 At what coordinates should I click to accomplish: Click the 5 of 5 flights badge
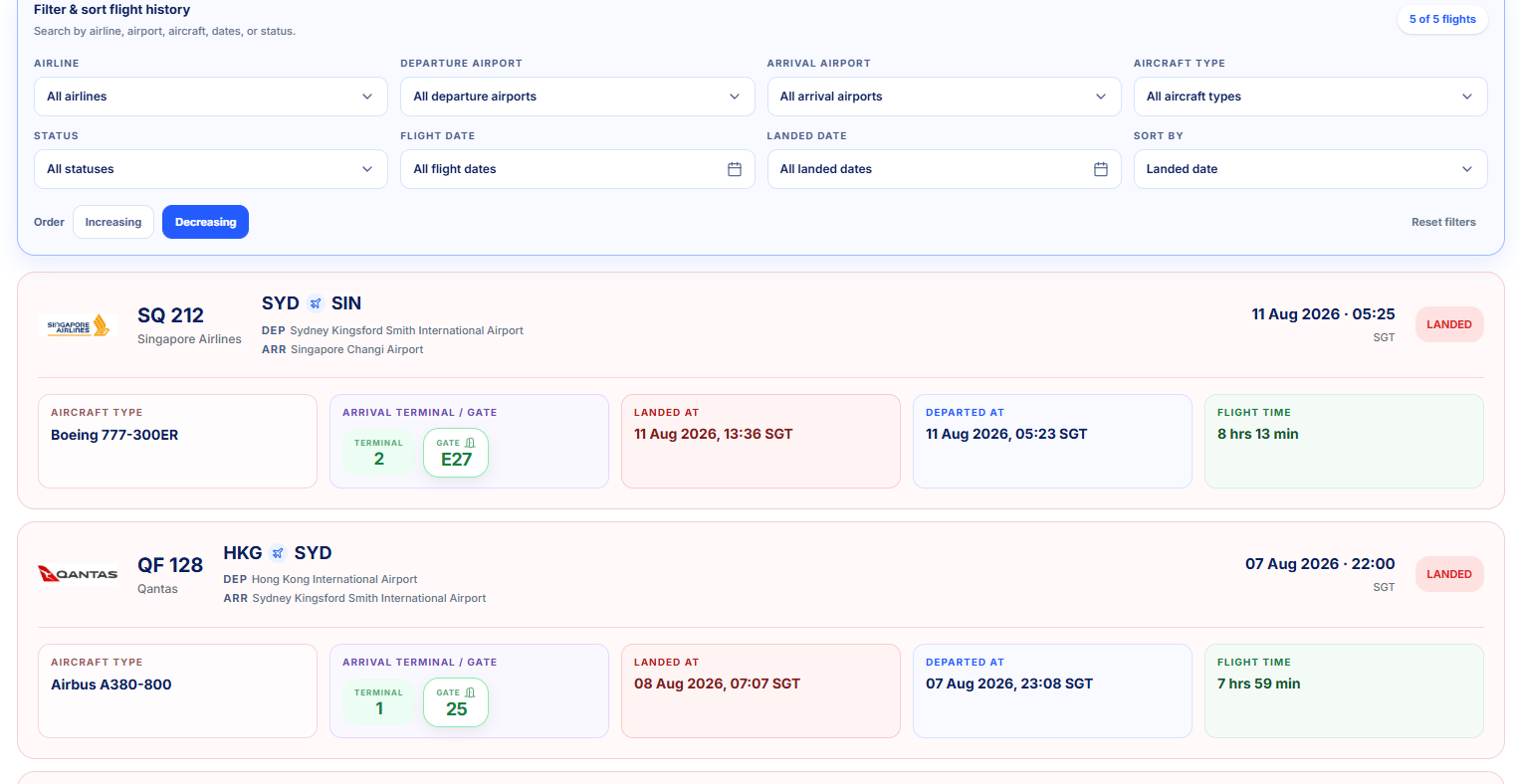[x=1442, y=19]
